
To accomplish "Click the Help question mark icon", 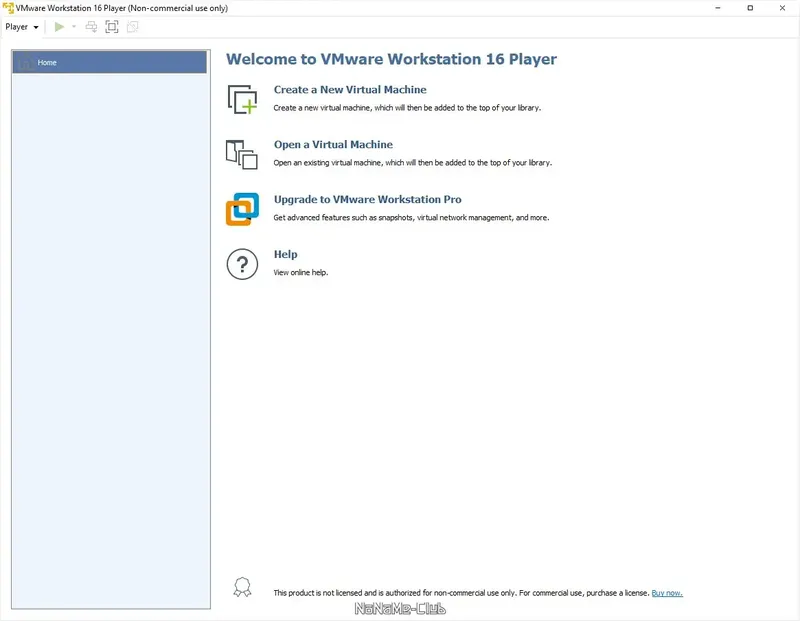I will coord(242,264).
